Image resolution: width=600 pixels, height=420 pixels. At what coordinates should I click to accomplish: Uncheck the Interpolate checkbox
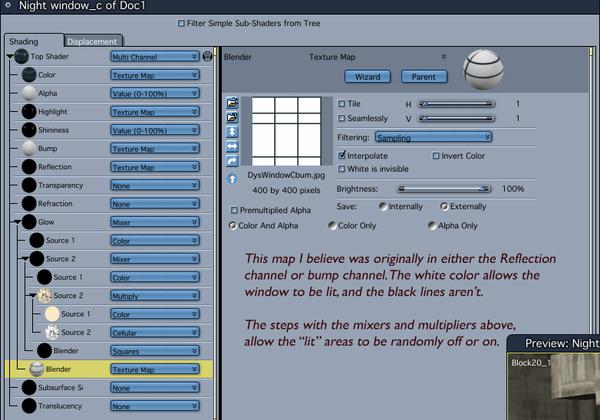[x=341, y=155]
